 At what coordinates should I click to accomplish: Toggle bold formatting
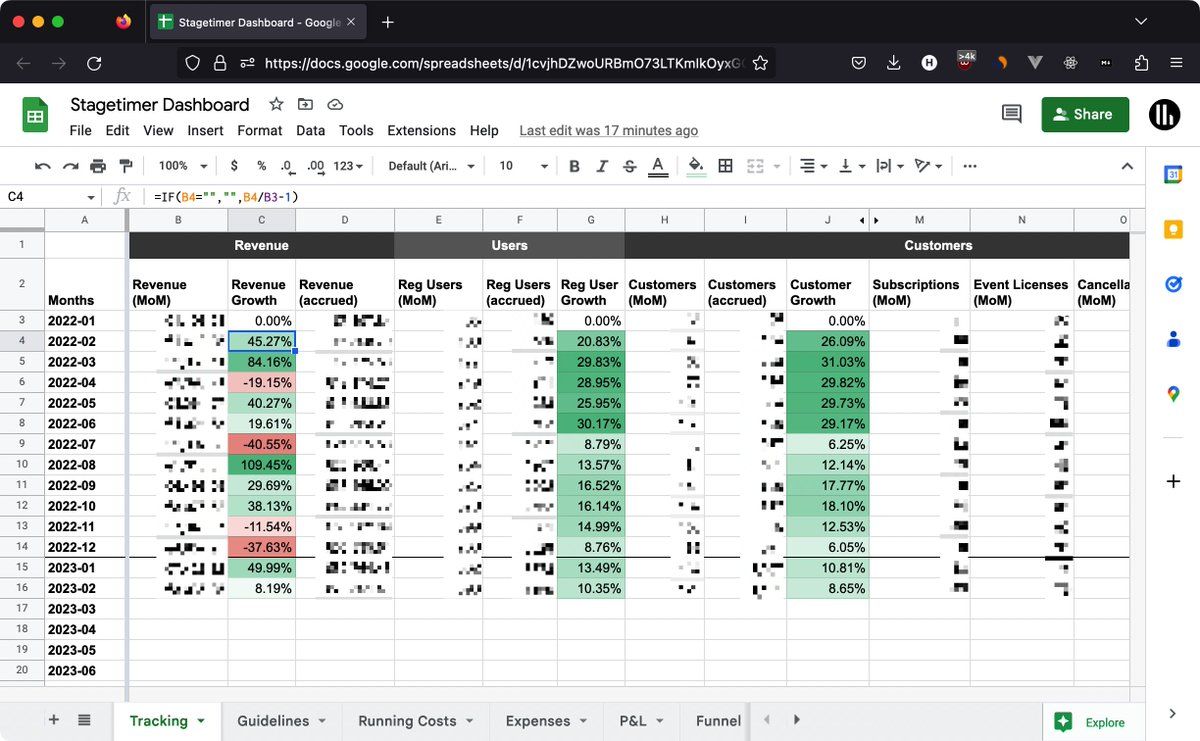tap(574, 166)
